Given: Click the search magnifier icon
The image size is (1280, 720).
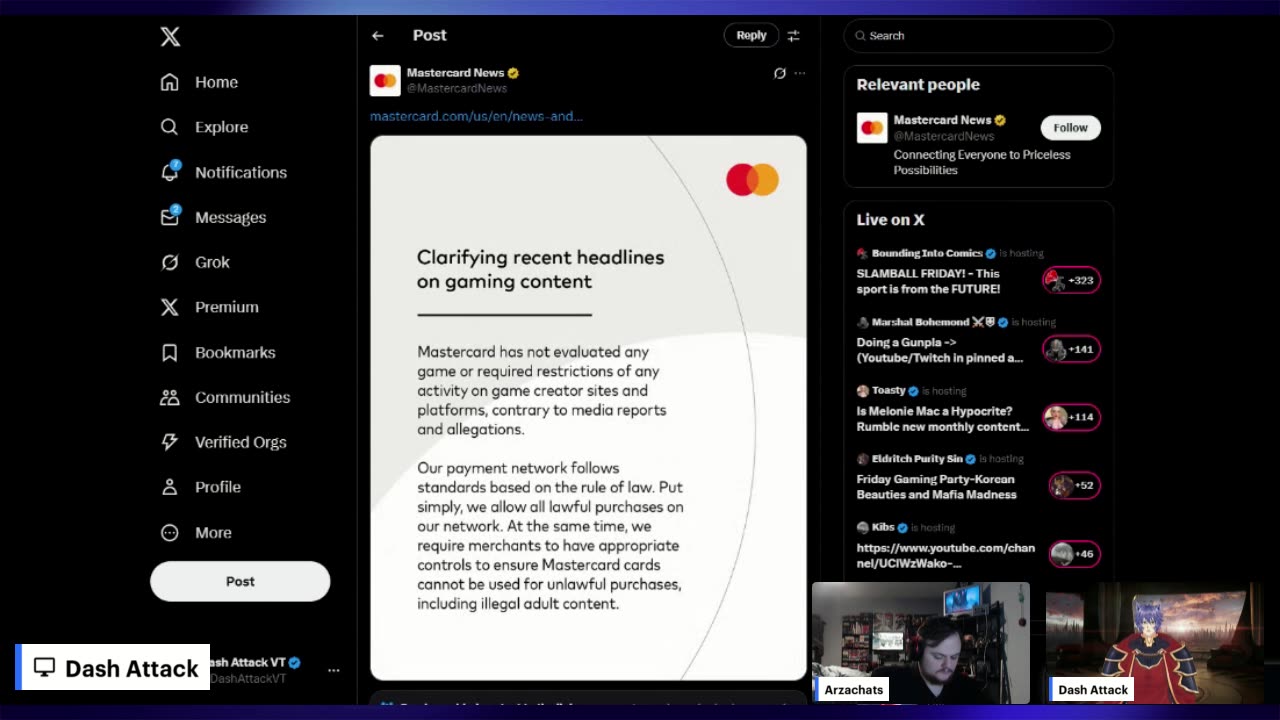Looking at the screenshot, I should tap(860, 36).
